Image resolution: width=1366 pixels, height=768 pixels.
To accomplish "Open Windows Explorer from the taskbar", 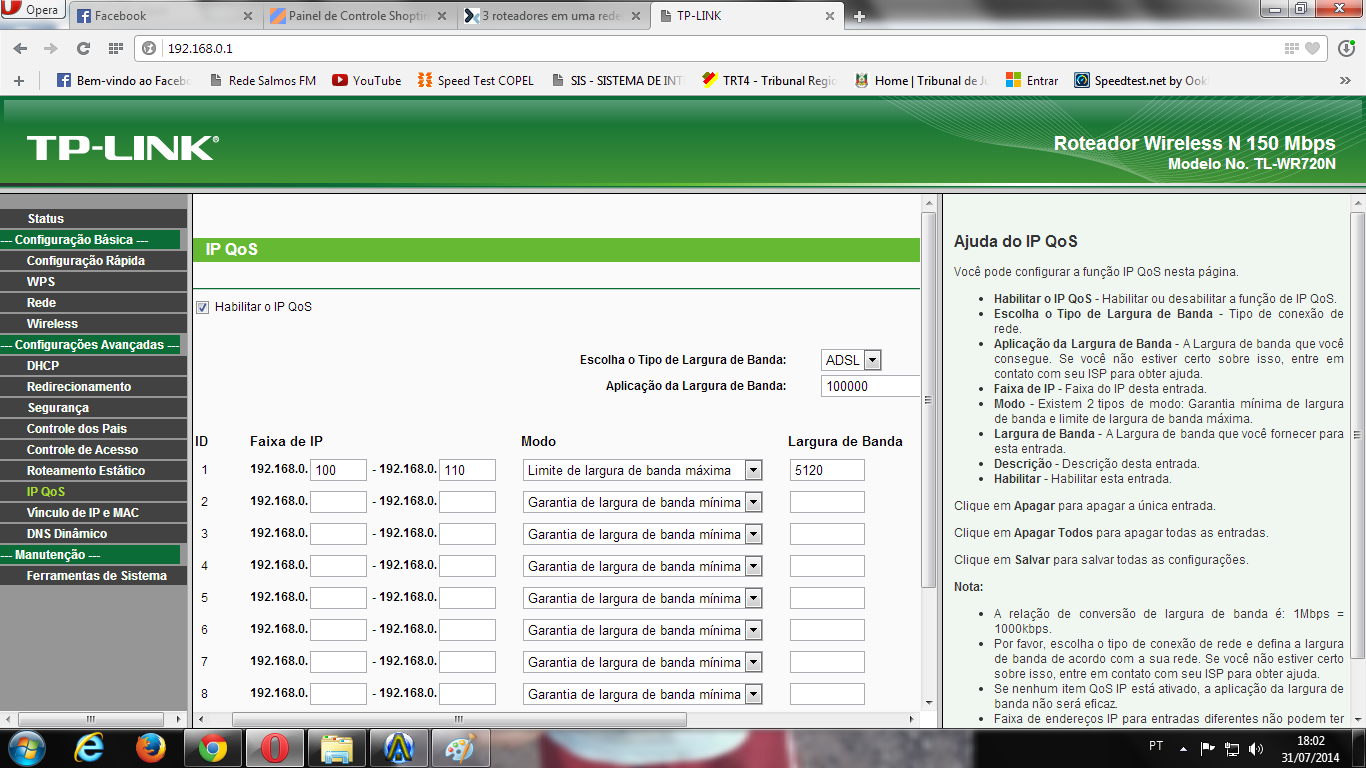I will (x=336, y=748).
